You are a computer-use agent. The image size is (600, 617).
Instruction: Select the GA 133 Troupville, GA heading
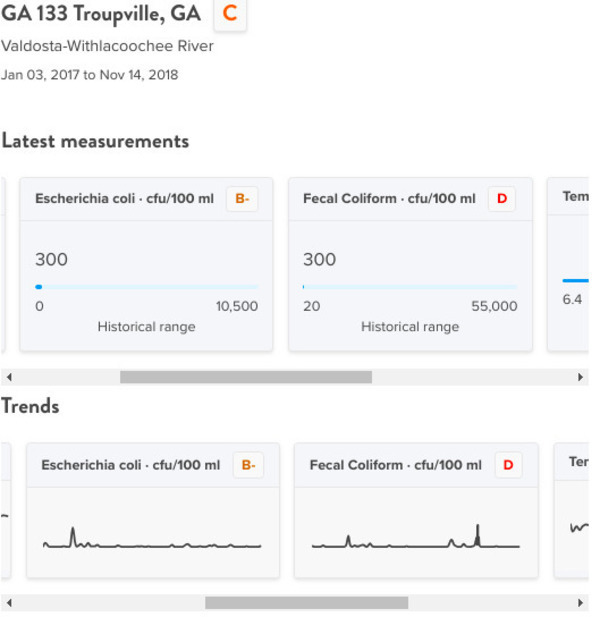[x=101, y=14]
